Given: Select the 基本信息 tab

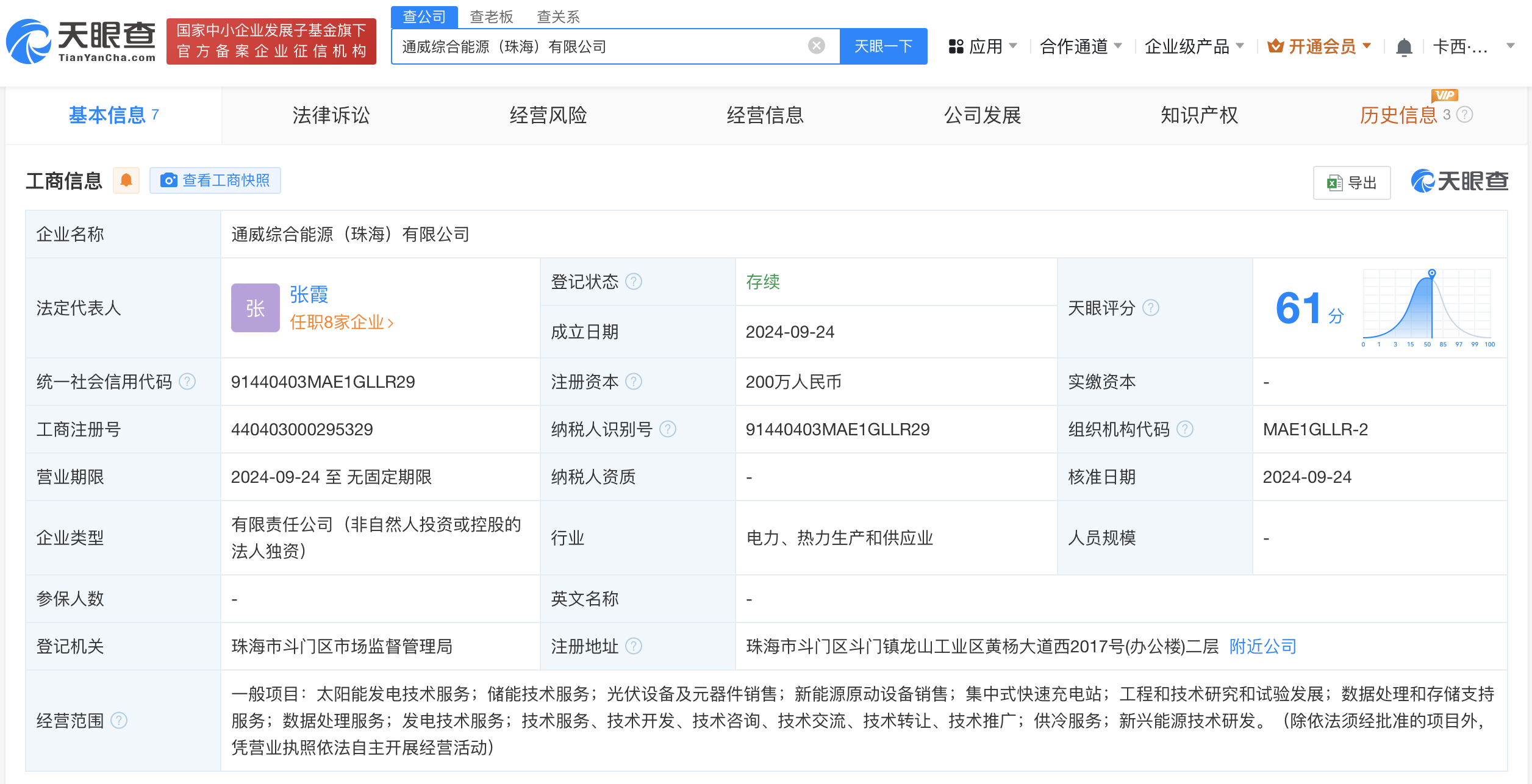Looking at the screenshot, I should [x=113, y=115].
